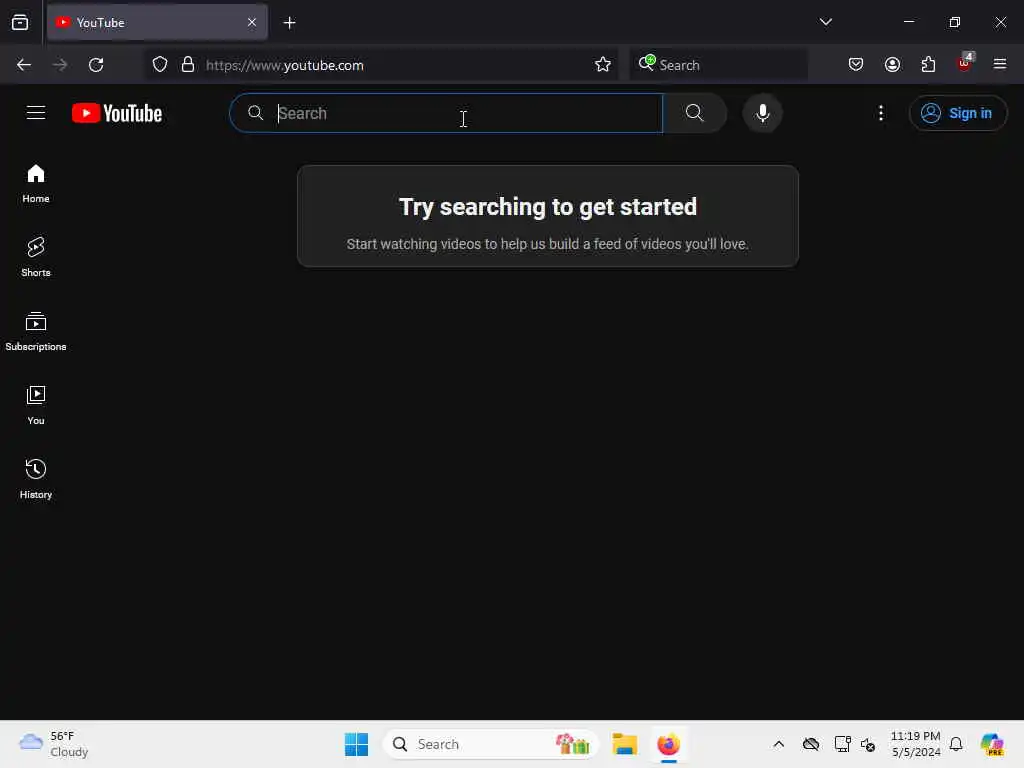Click the Sign in button

957,113
